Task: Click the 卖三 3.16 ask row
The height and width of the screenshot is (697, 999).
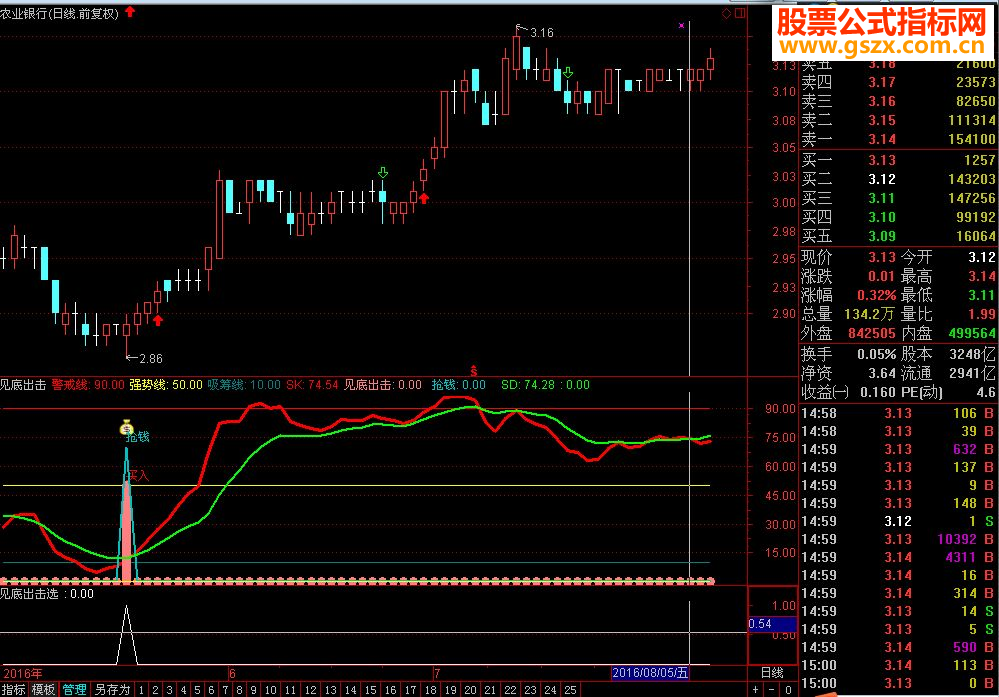Action: click(x=898, y=101)
